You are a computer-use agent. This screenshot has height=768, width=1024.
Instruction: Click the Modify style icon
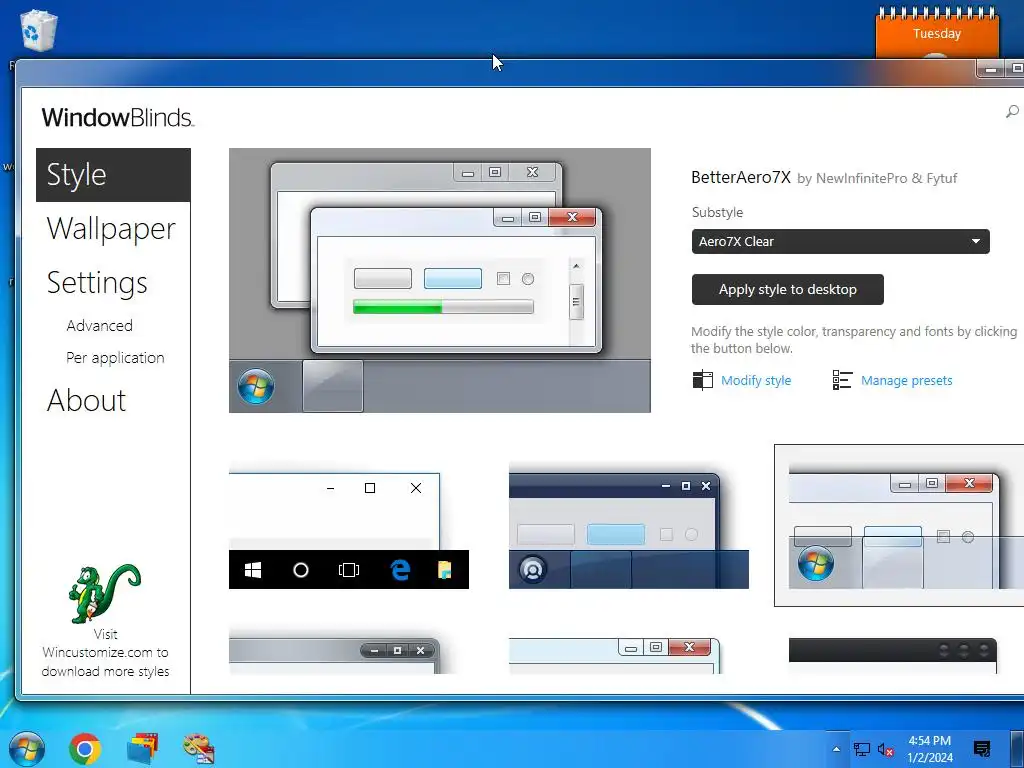703,380
